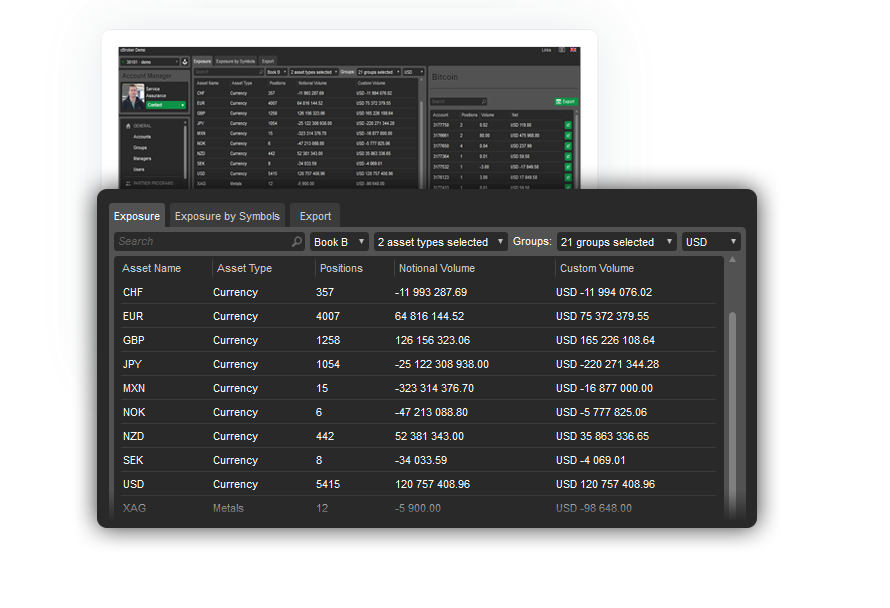Click the enlarged notional volume 52 381 343.00

(429, 436)
